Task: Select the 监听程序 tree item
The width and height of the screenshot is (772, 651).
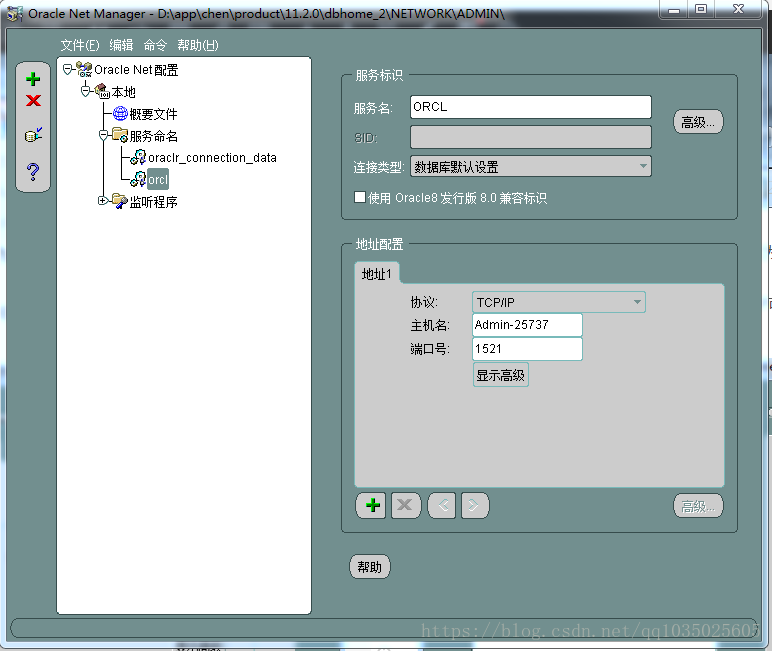Action: [153, 201]
